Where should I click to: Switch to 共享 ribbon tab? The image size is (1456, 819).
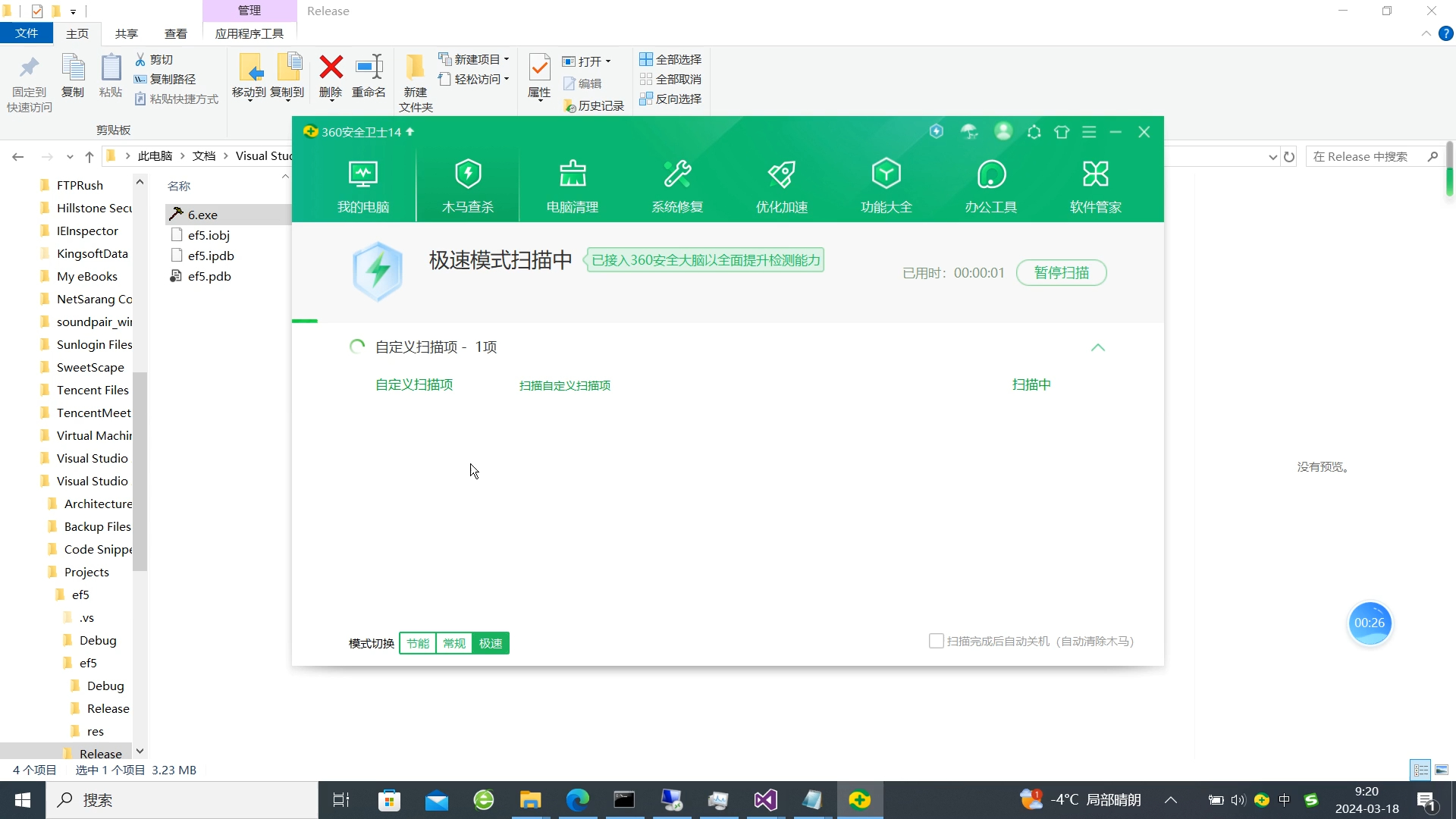pyautogui.click(x=127, y=33)
